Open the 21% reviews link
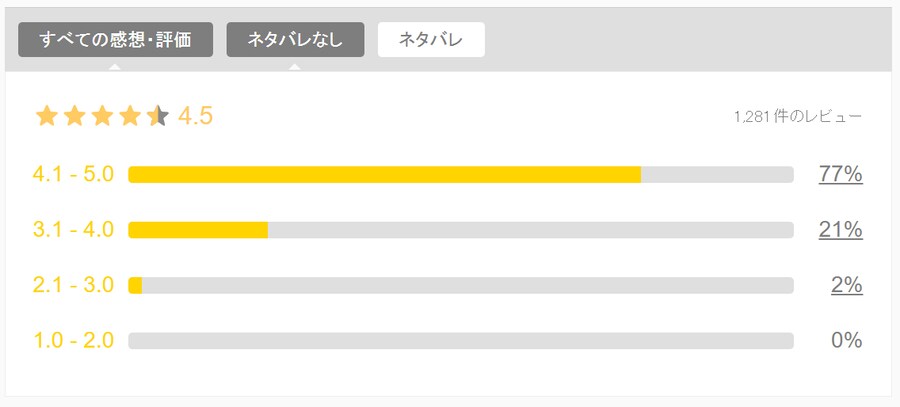The width and height of the screenshot is (900, 407). [x=840, y=230]
